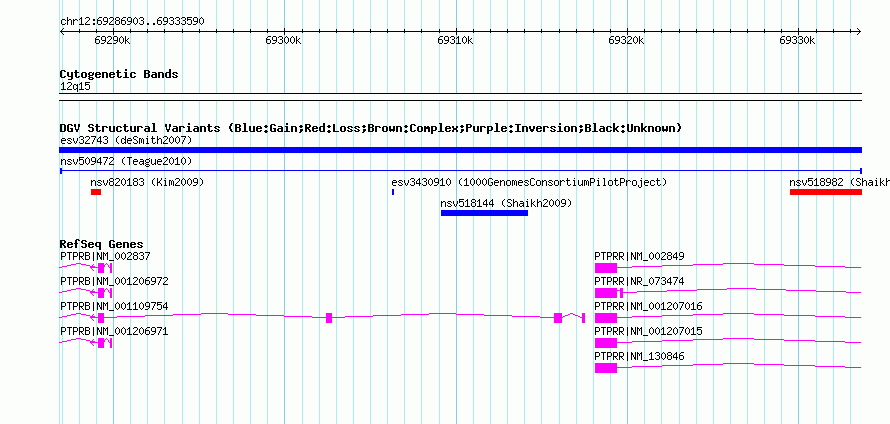Click the esv3430910 1000GenomesConsortiumPilotProject label
890x424 pixels.
coord(529,183)
